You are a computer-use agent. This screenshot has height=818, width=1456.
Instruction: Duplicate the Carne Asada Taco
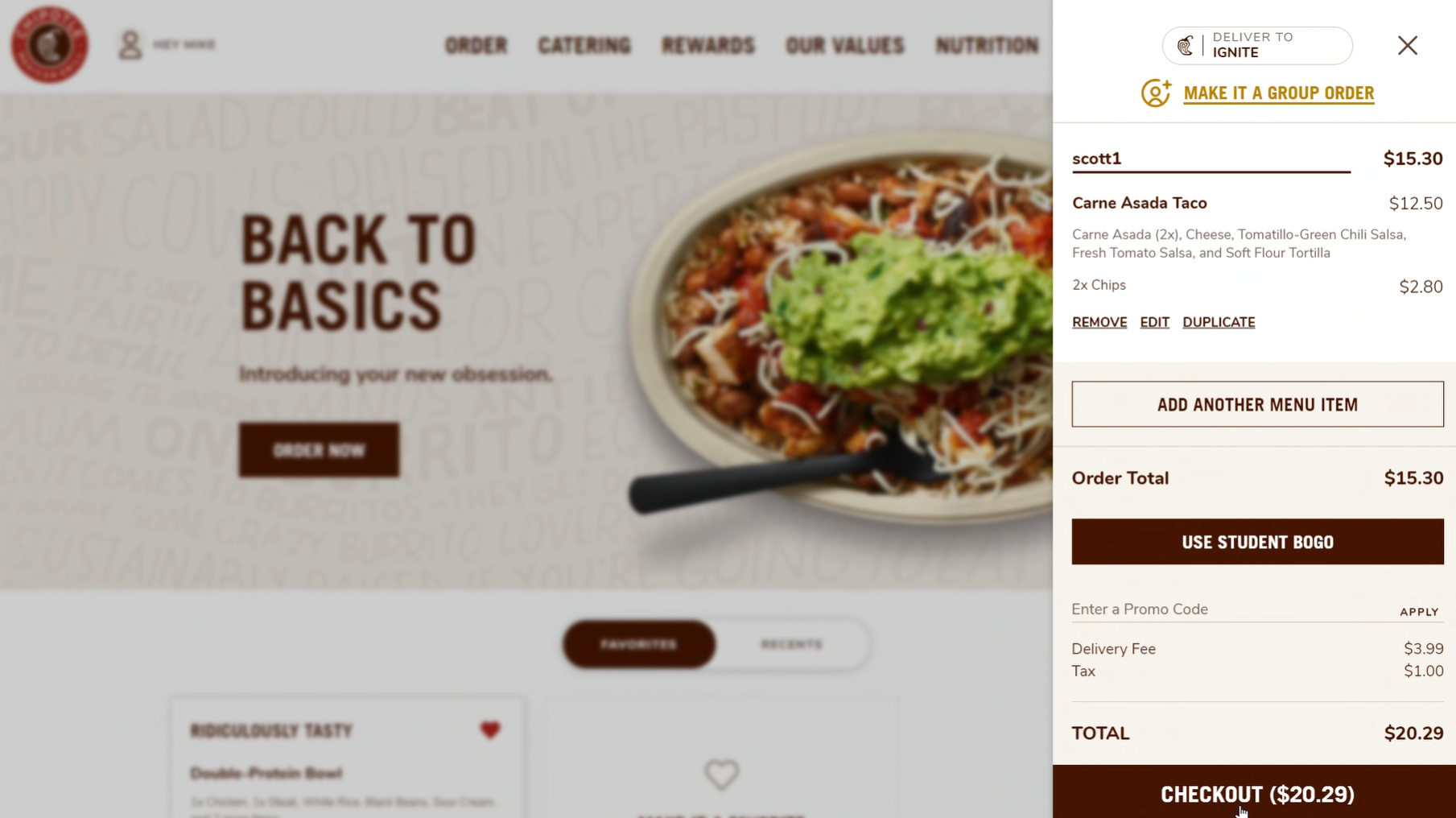(1219, 322)
